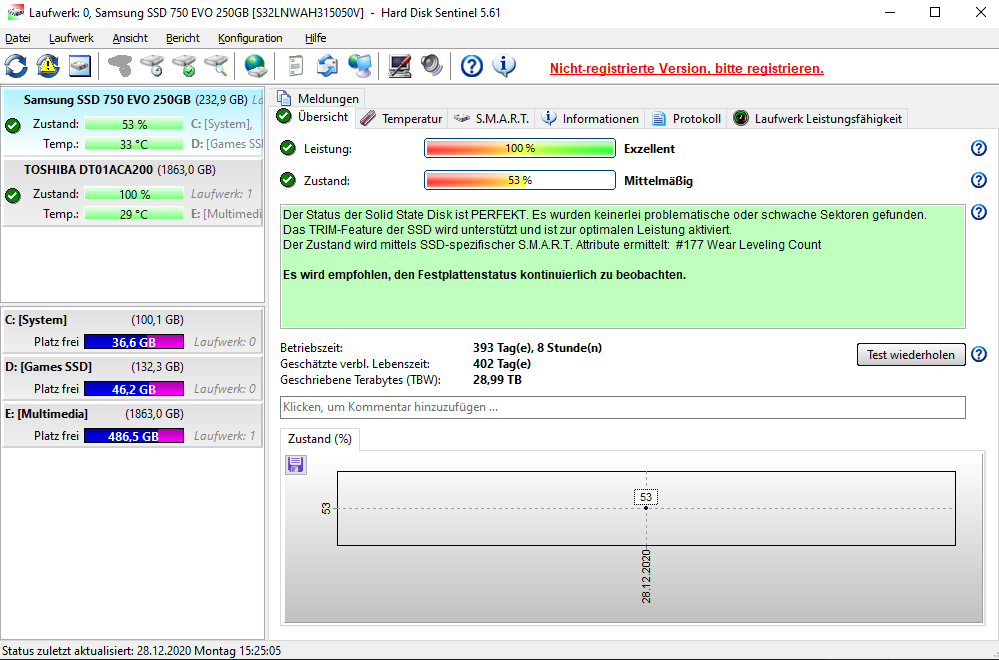Click green check icon of TOSHIBA drive

[x=13, y=196]
